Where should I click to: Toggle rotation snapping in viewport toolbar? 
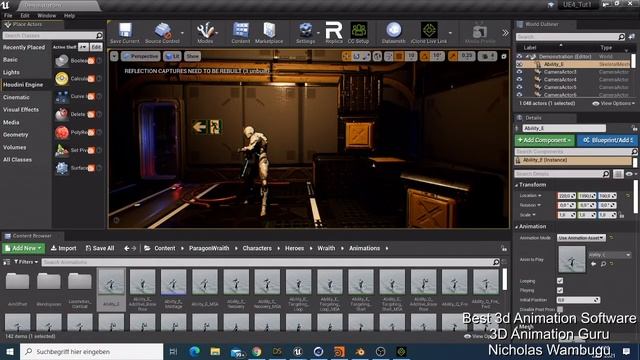coord(424,56)
